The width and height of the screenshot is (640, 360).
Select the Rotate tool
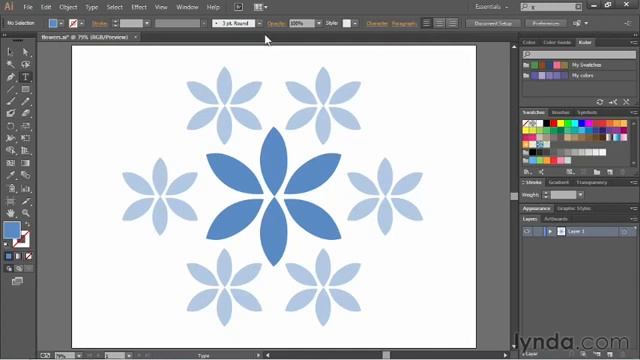(x=10, y=126)
